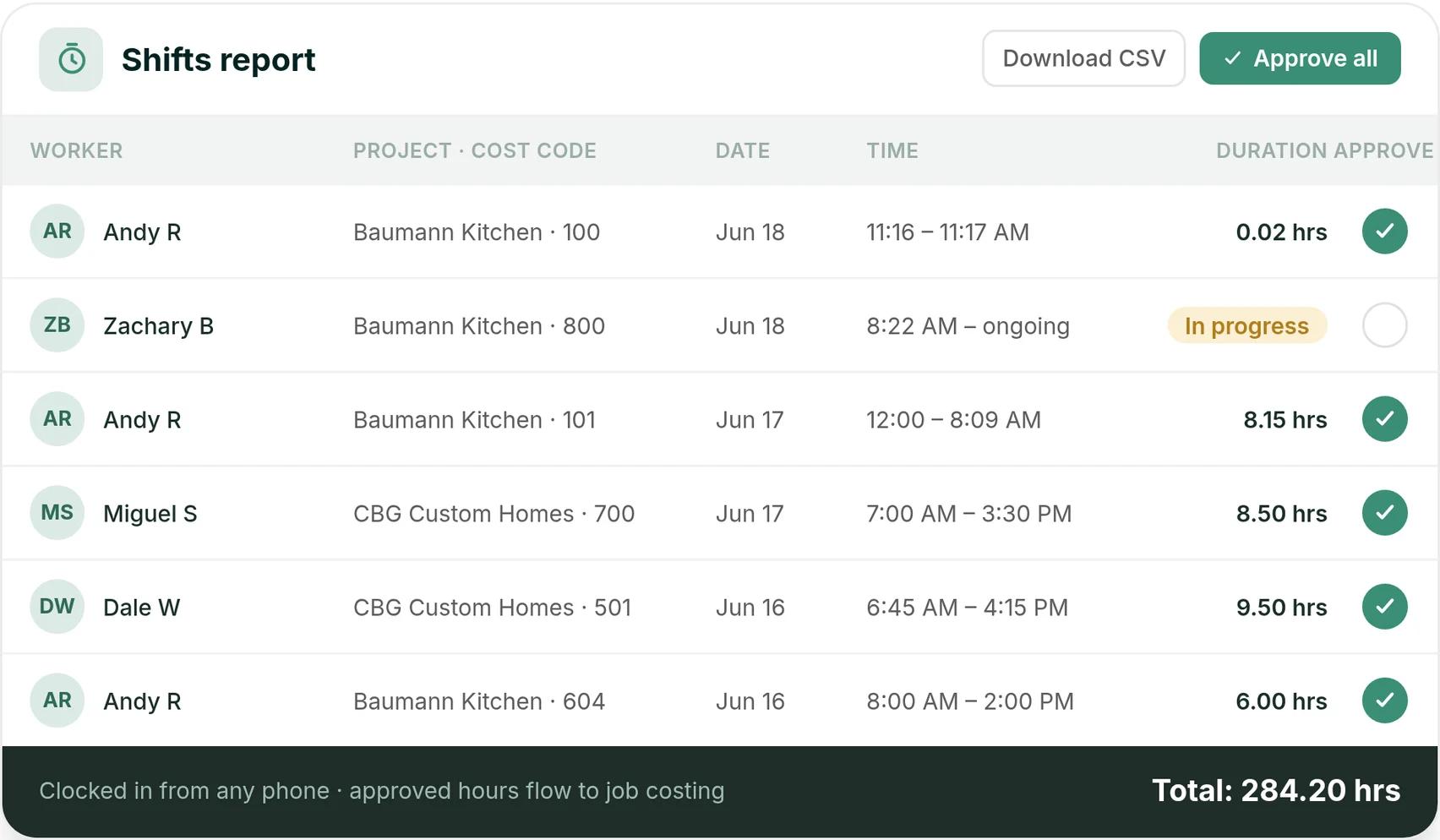Click Baumann Kitchen · 800 project cell
The height and width of the screenshot is (840, 1440).
coord(479,326)
